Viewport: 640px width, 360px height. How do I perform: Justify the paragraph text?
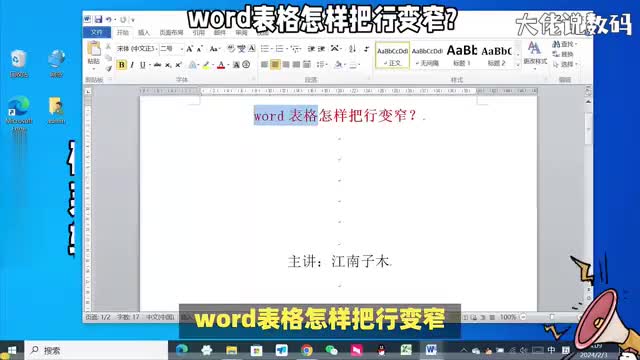click(296, 64)
